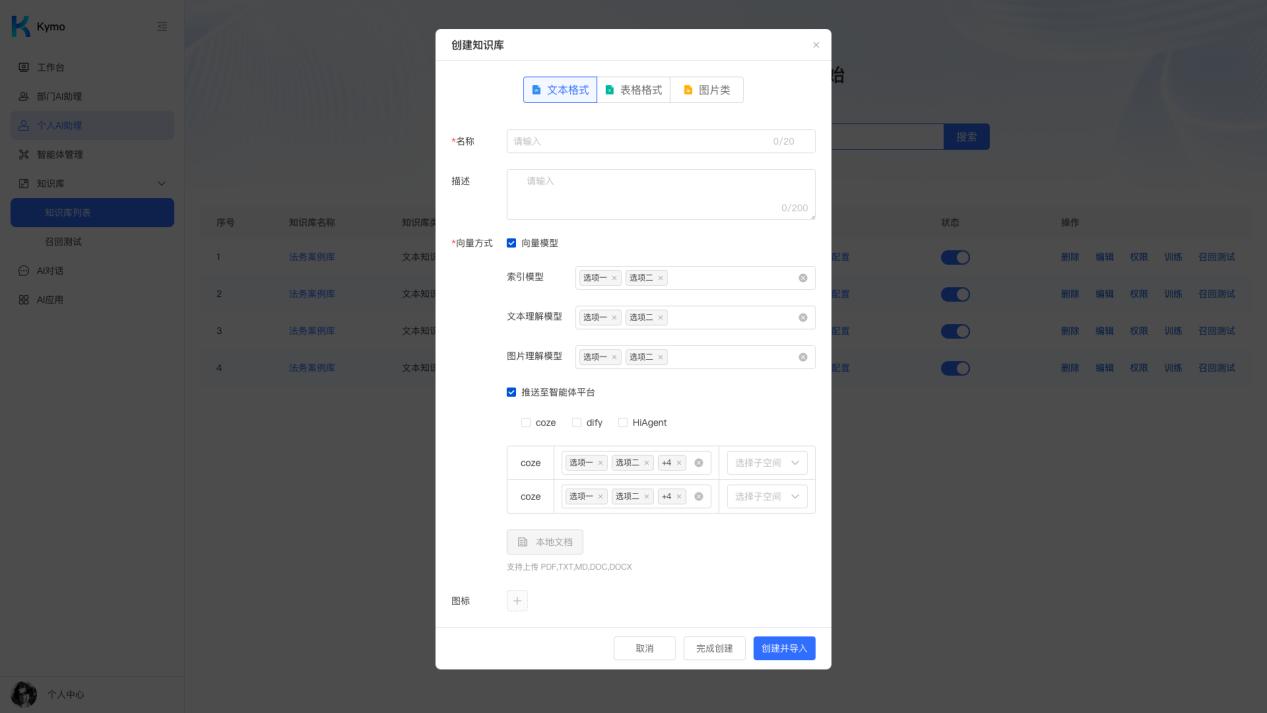Remove 选项二 tag from 图片理解模型
This screenshot has height=713, width=1267.
(660, 357)
